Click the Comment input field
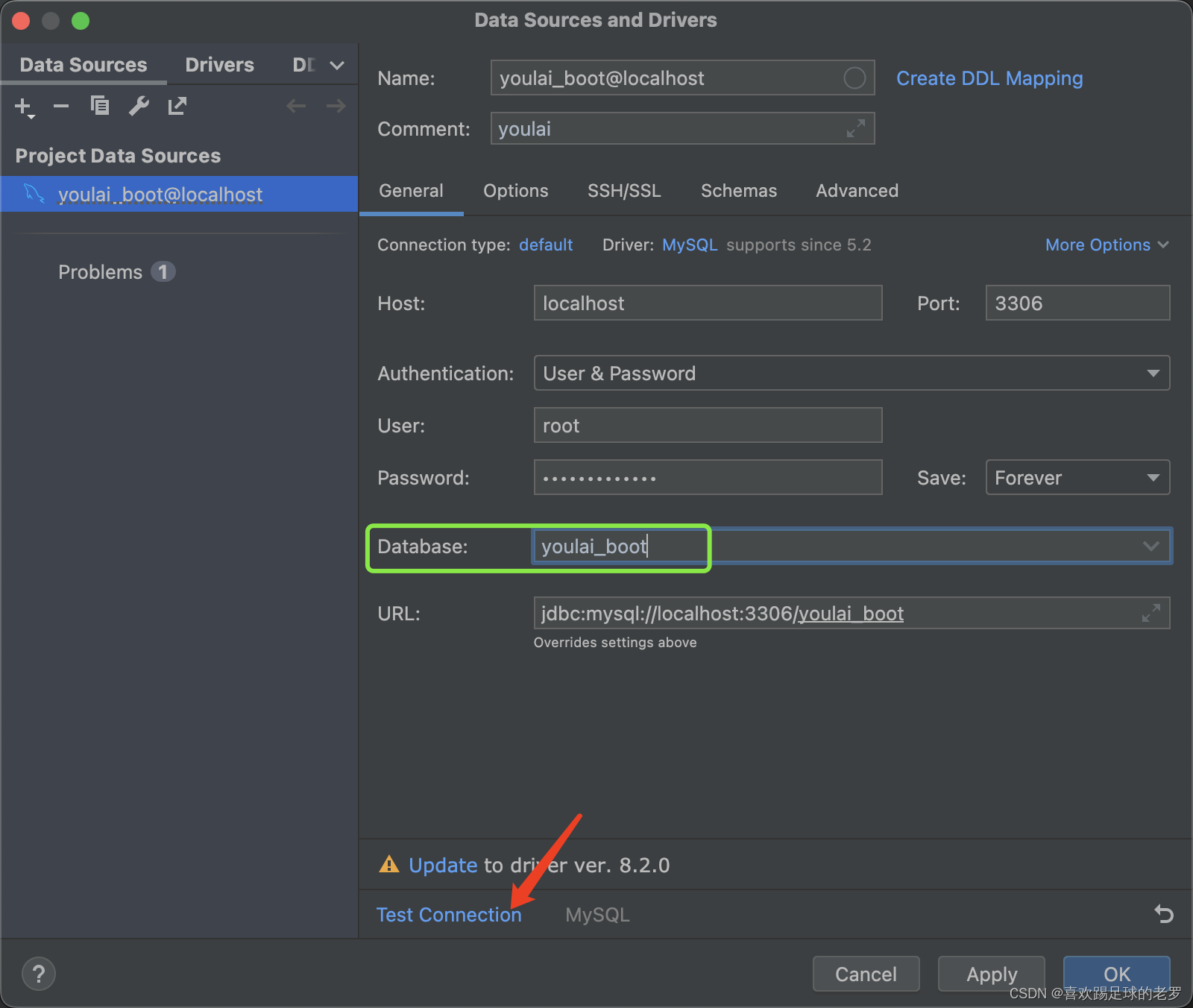The image size is (1193, 1008). 682,128
